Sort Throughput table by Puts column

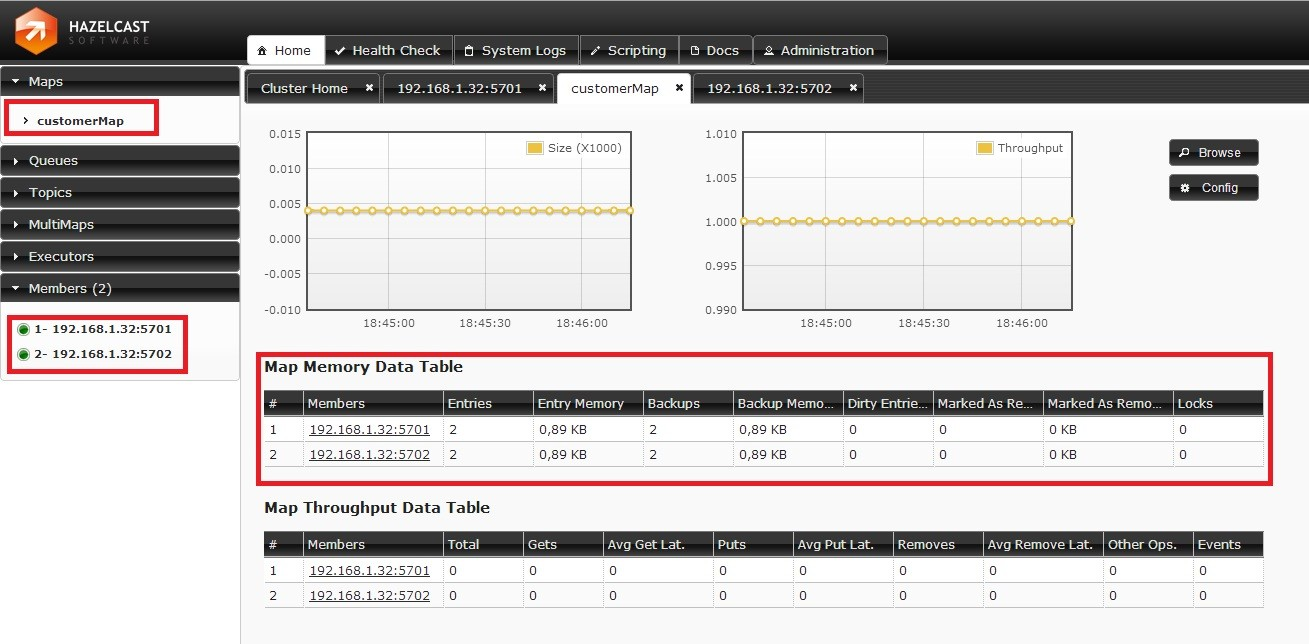(753, 544)
